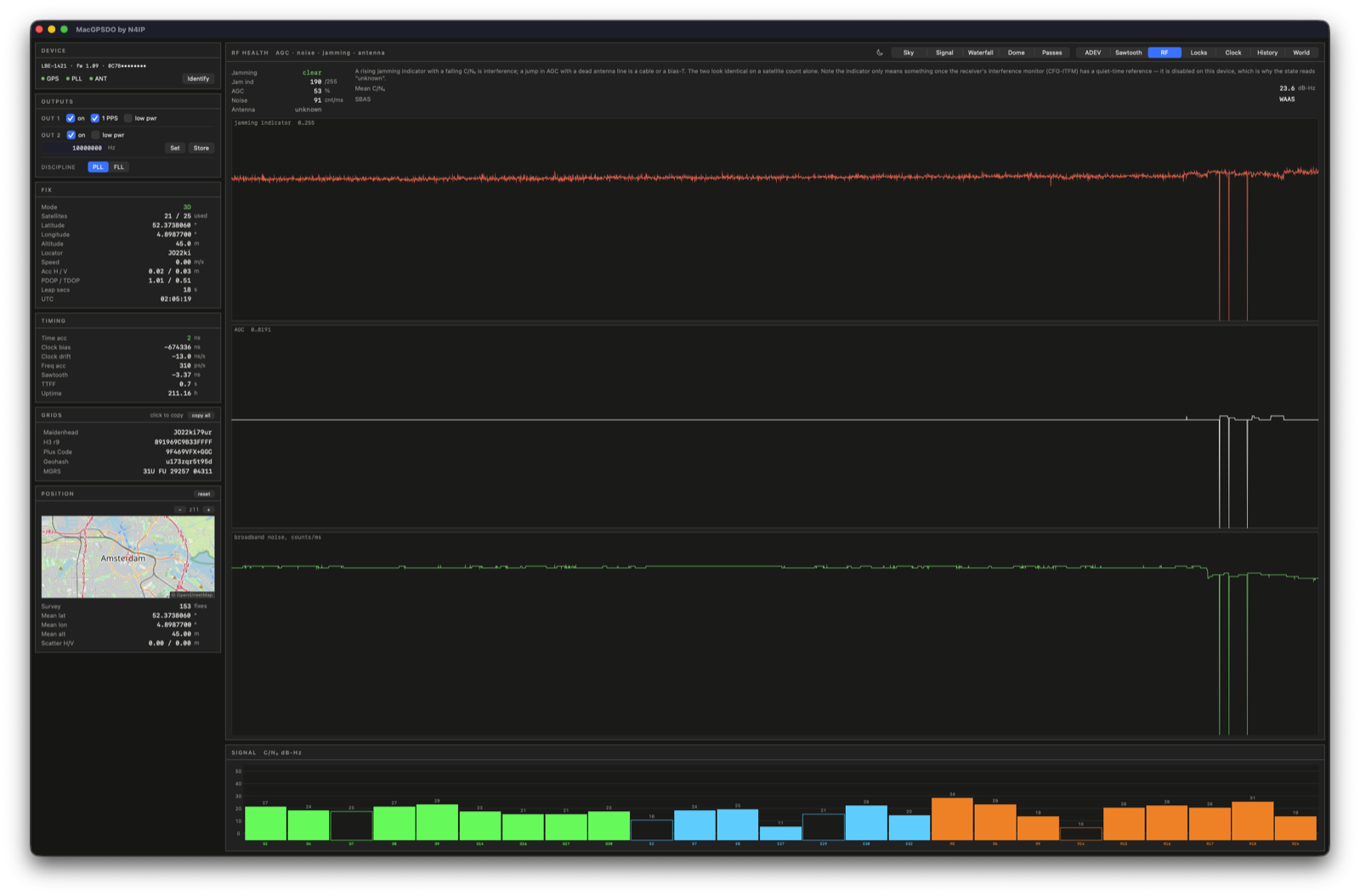
Task: Click Uptime value 211.16
Action: (x=179, y=394)
